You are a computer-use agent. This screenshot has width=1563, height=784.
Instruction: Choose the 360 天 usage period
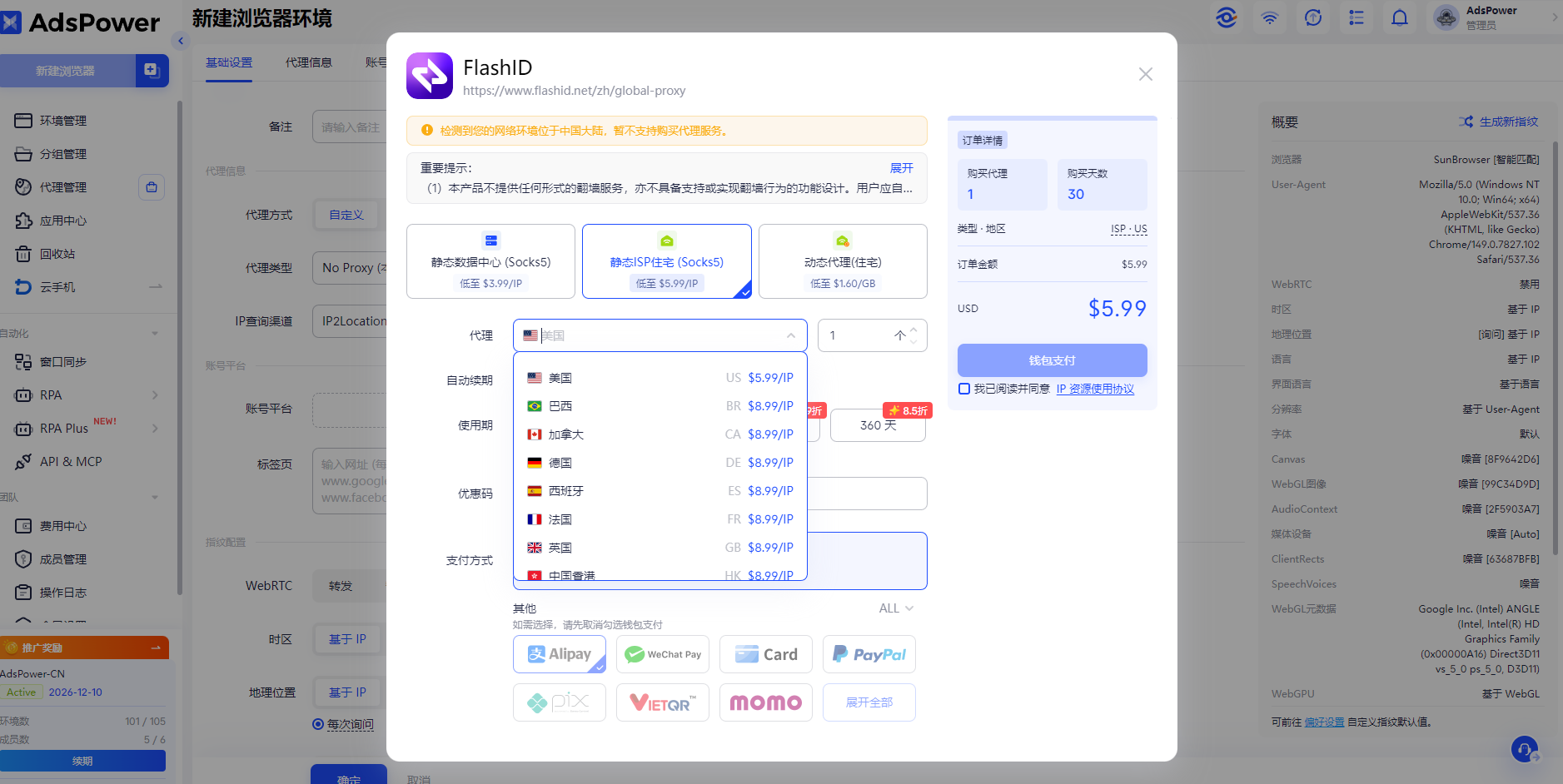(x=878, y=425)
